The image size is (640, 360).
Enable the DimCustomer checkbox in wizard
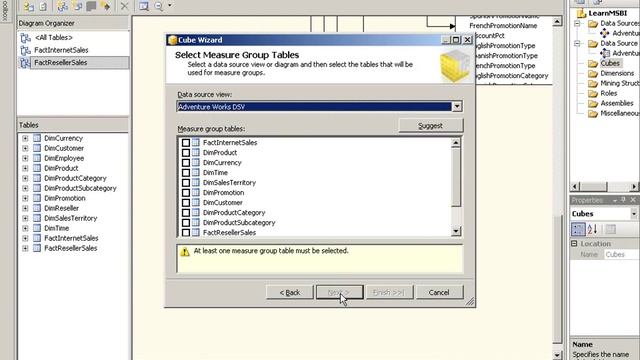click(x=186, y=202)
